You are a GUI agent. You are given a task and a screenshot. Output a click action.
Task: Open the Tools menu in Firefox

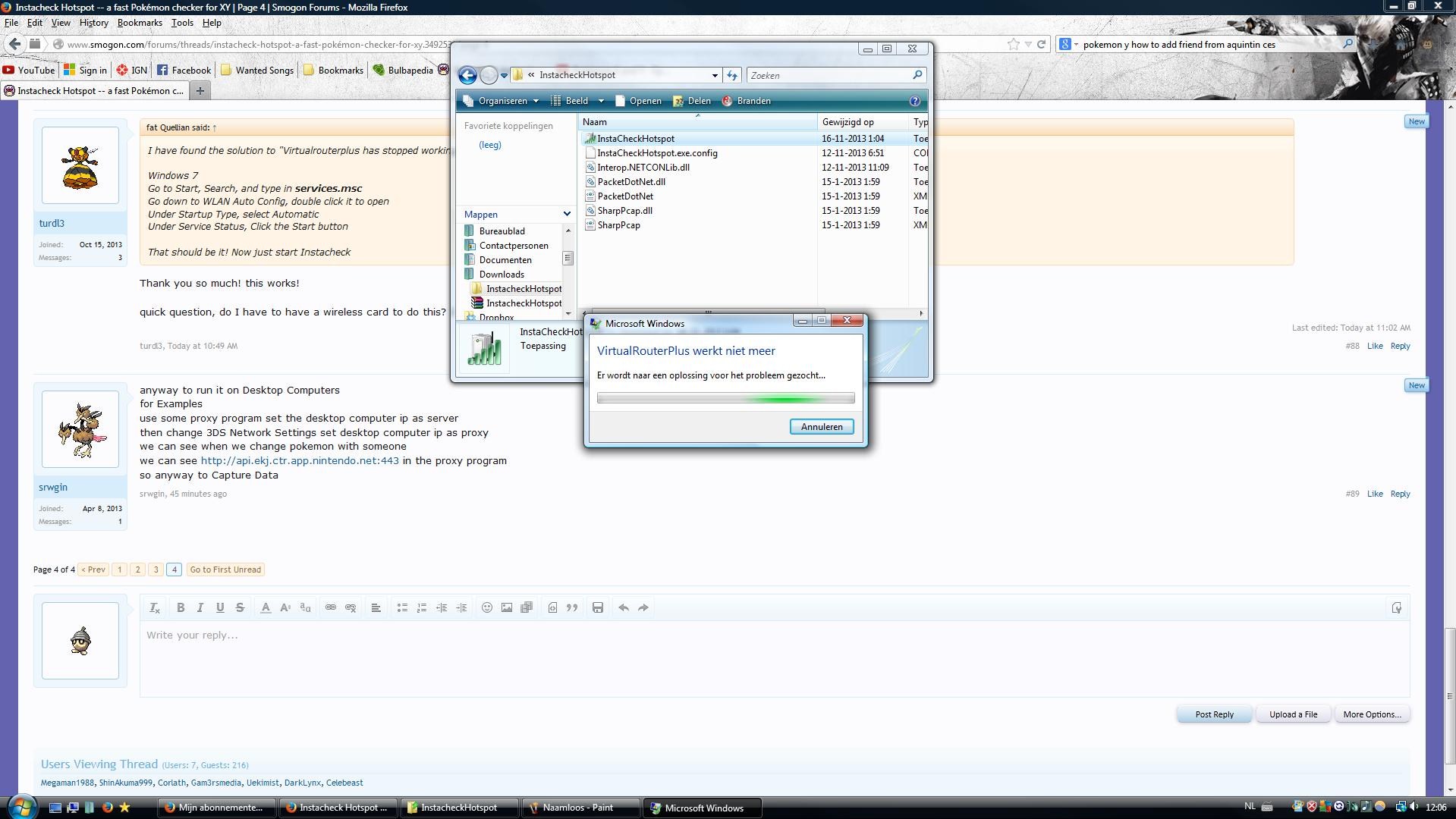[x=182, y=23]
